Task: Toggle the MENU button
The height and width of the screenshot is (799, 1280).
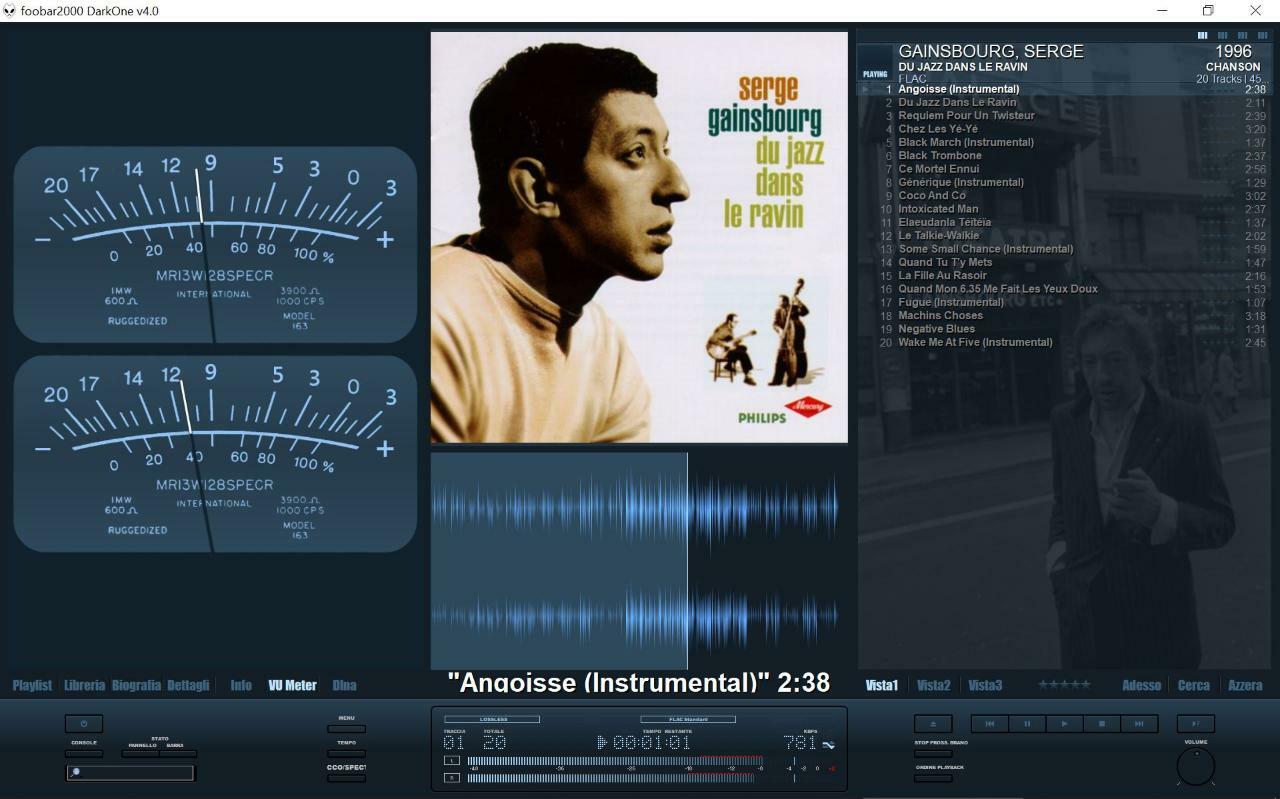Action: pos(346,729)
